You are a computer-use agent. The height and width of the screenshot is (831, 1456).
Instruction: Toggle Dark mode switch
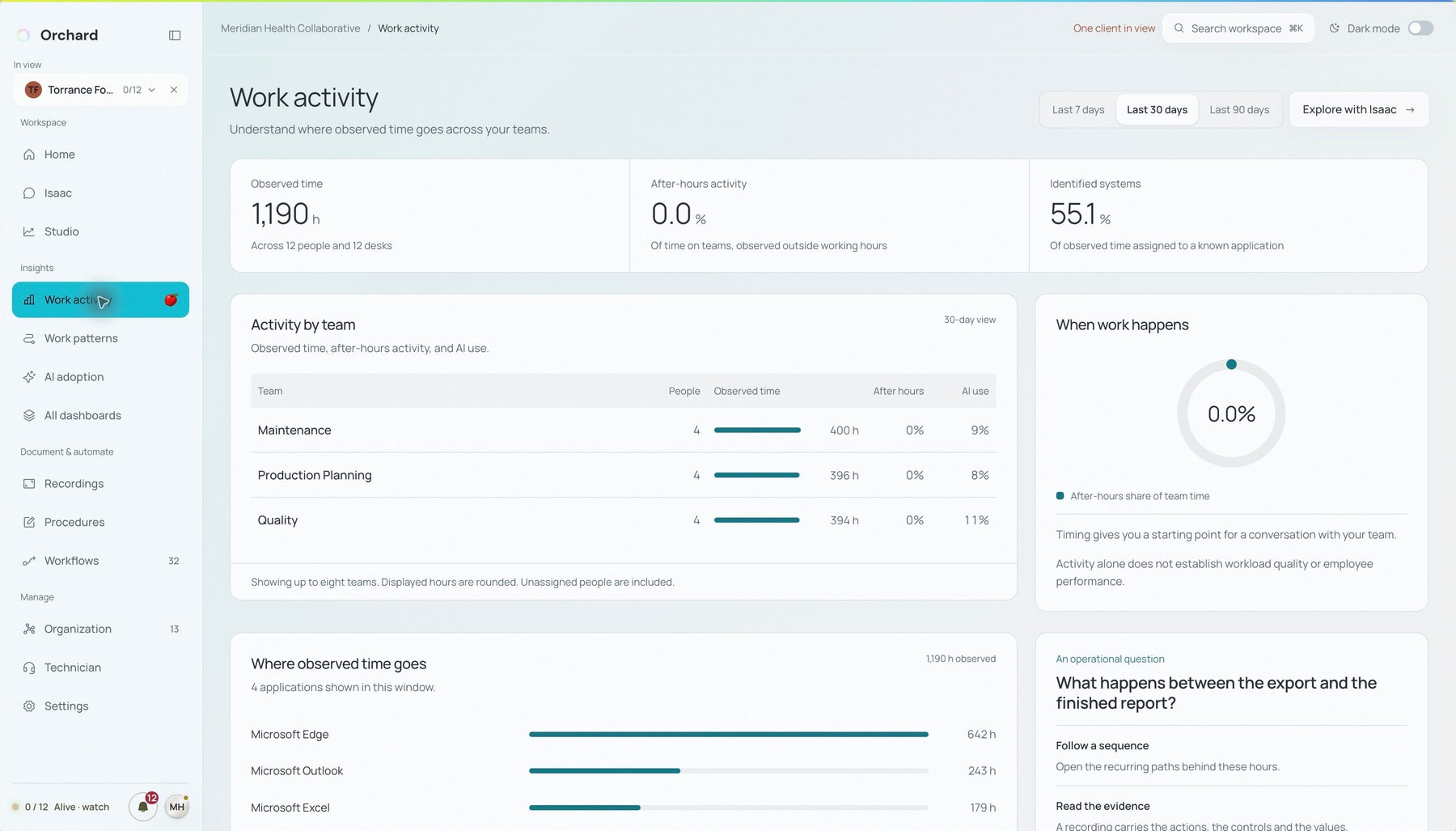point(1420,28)
